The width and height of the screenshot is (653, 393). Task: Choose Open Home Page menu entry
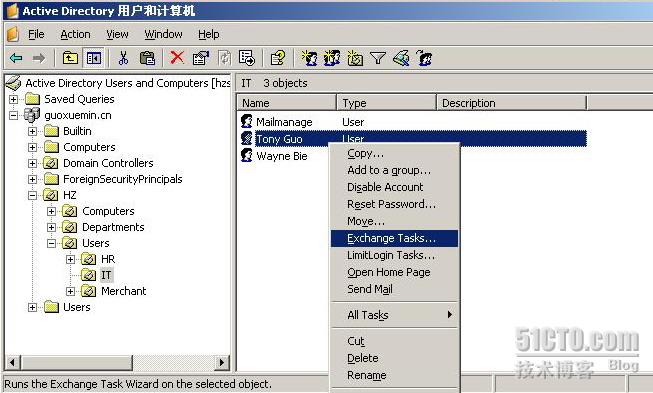(394, 272)
